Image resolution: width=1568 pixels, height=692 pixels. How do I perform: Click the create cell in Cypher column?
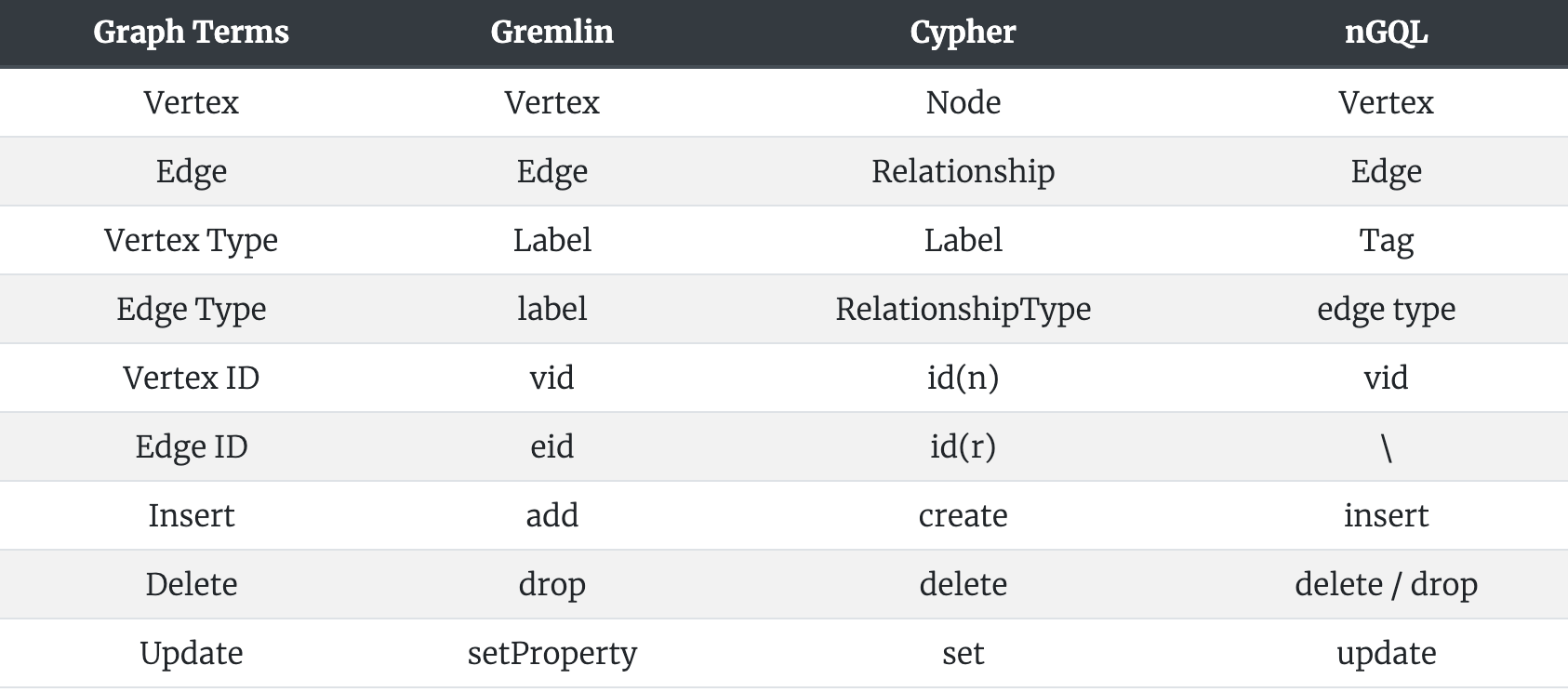963,515
